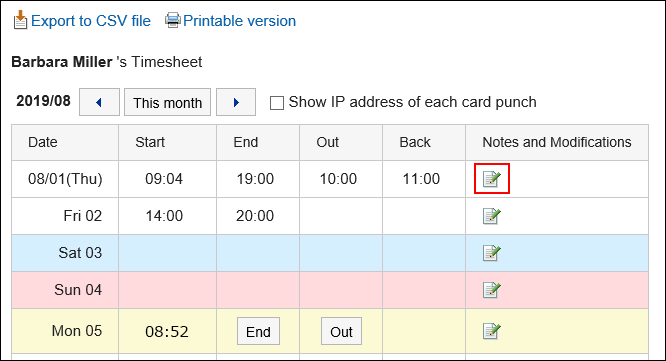Open edit note icon for Sat 03 row
This screenshot has width=666, height=361.
491,253
